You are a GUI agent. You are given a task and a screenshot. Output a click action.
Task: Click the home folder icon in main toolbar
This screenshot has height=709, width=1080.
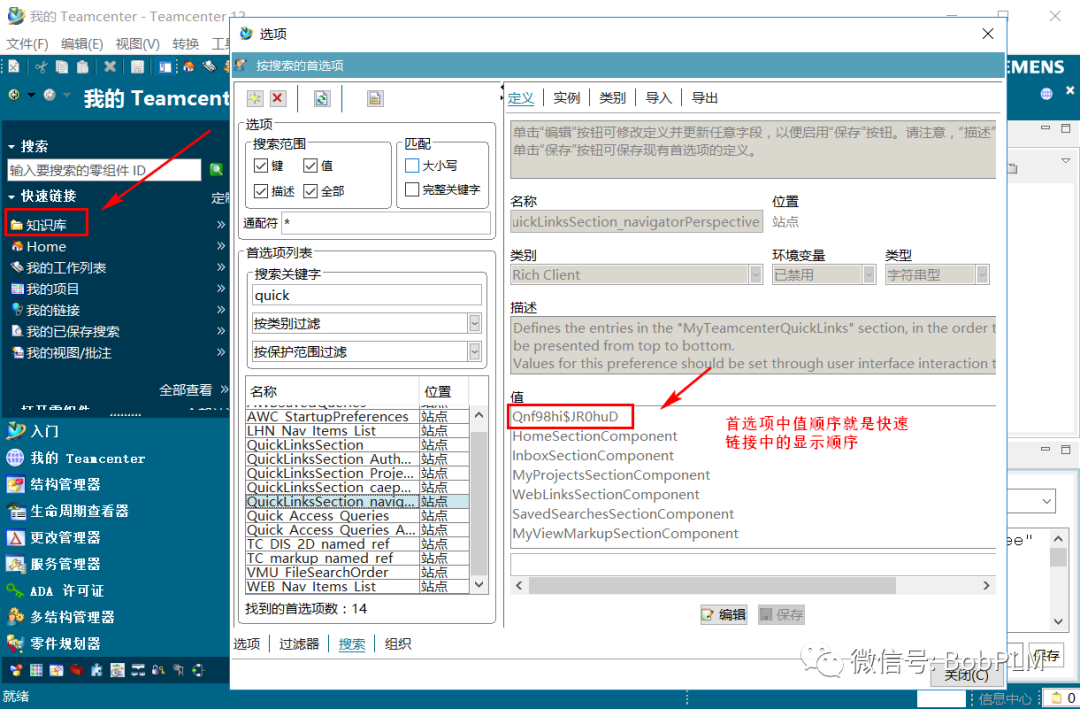coord(188,67)
